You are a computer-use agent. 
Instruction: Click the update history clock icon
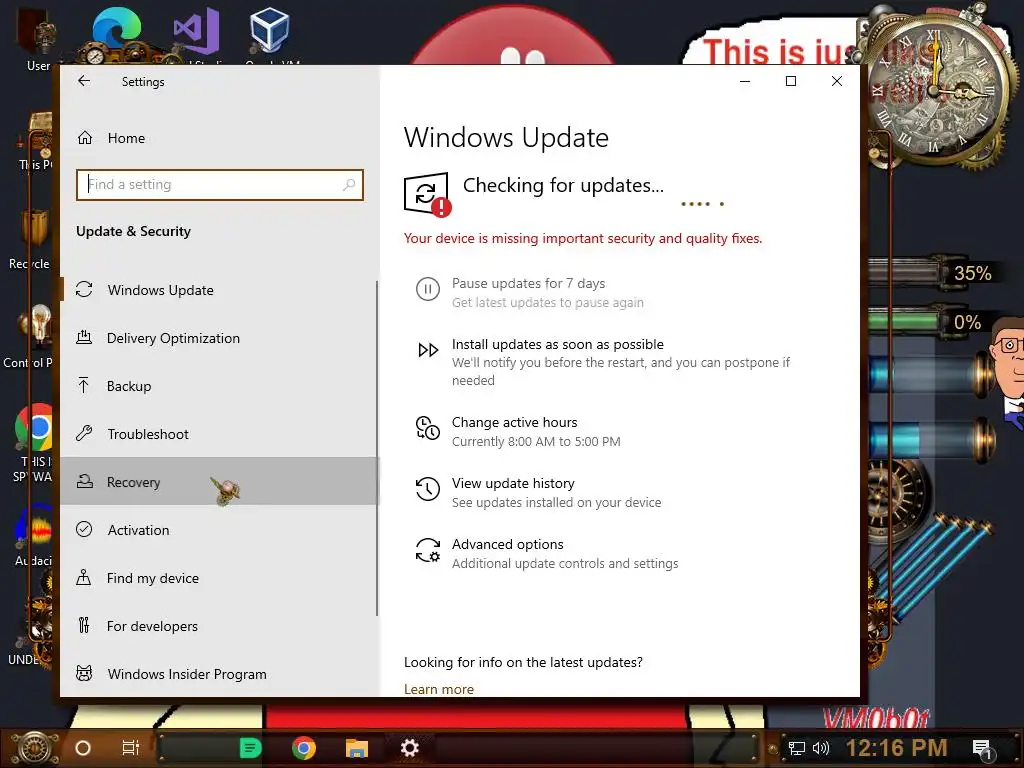(428, 489)
